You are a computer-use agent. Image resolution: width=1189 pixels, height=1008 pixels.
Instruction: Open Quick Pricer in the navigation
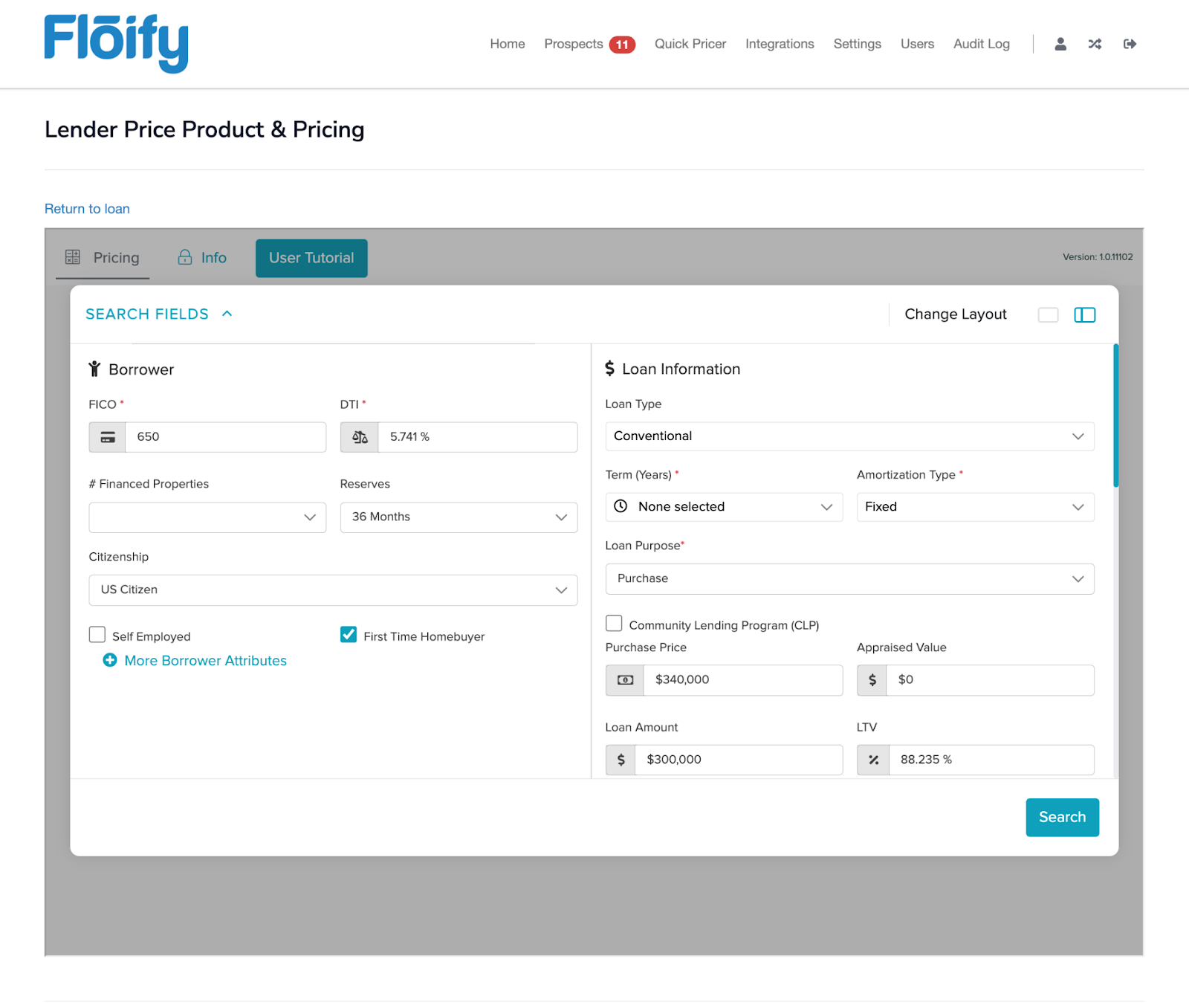tap(690, 44)
